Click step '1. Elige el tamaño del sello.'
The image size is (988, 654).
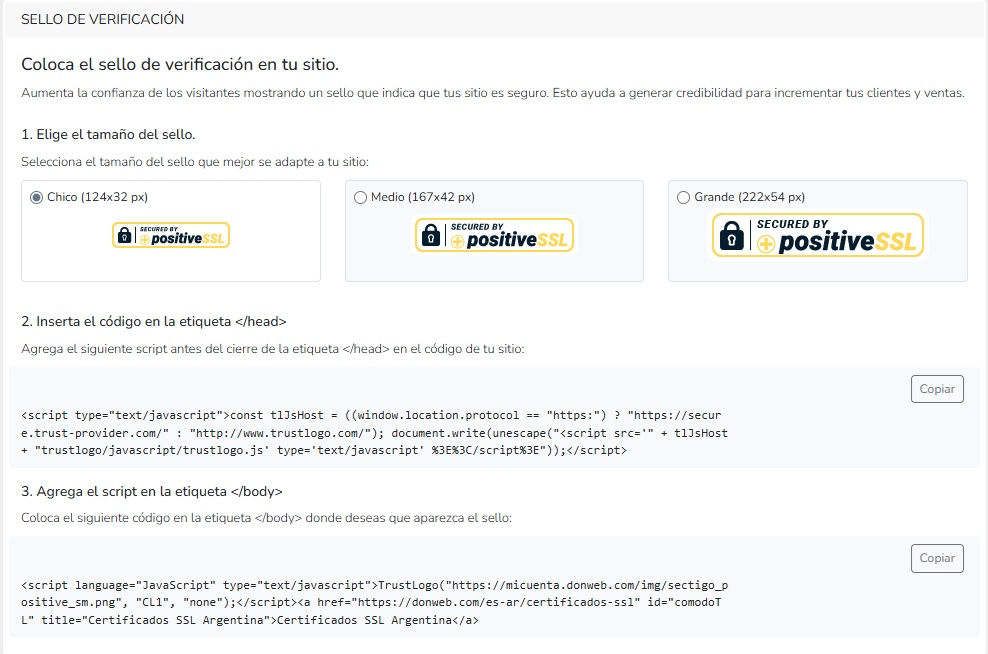coord(108,135)
